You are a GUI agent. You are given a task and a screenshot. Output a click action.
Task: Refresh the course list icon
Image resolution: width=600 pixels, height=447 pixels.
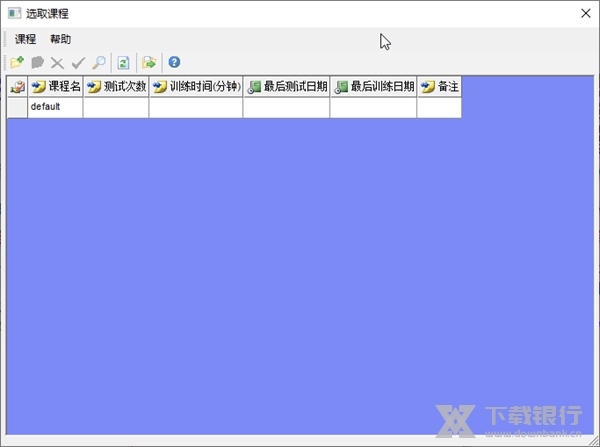(x=124, y=62)
